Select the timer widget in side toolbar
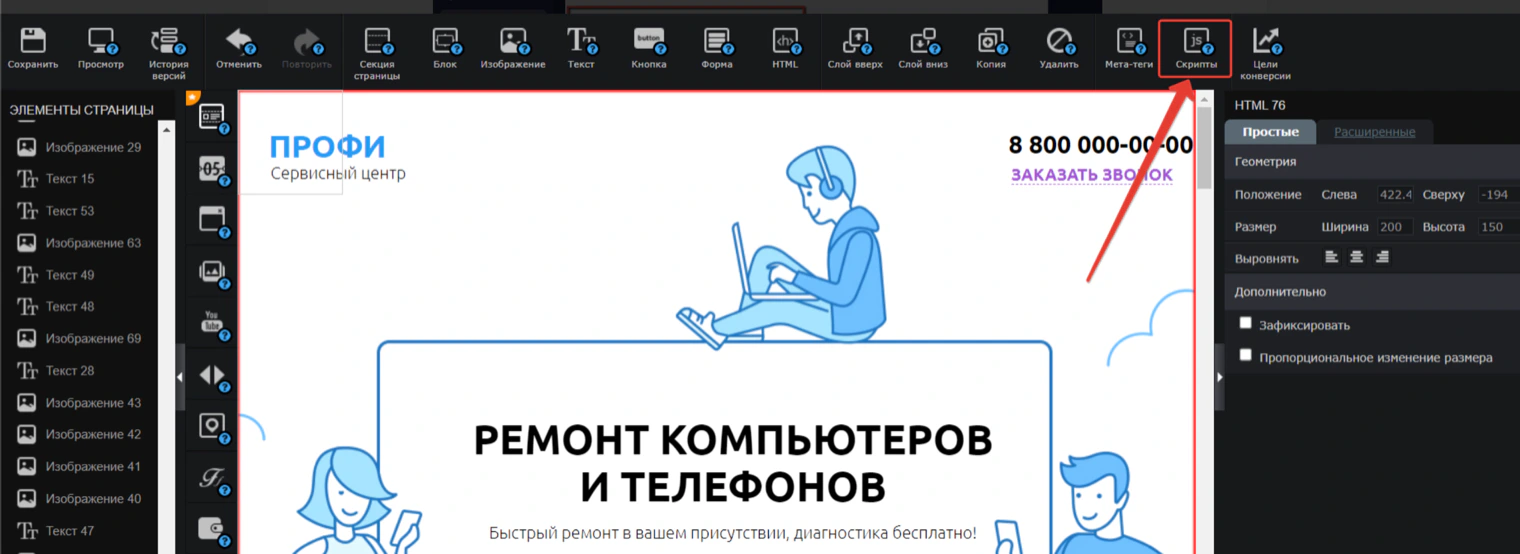 click(213, 169)
